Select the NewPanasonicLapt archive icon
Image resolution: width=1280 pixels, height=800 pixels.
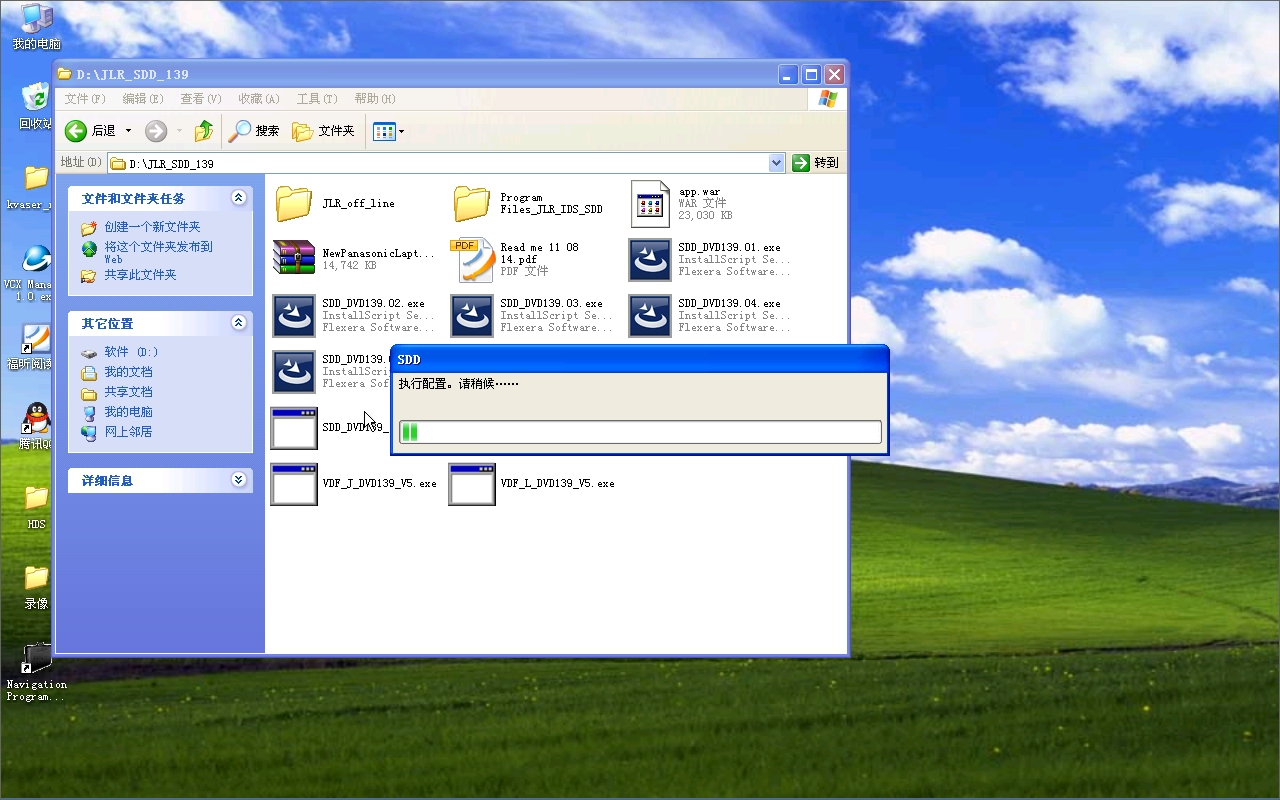point(294,259)
